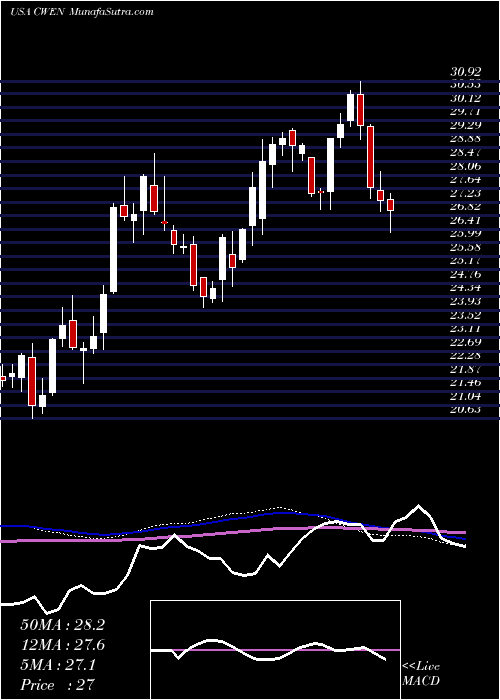500x700 pixels.
Task: Select the 30.92 price label
Action: 465,71
